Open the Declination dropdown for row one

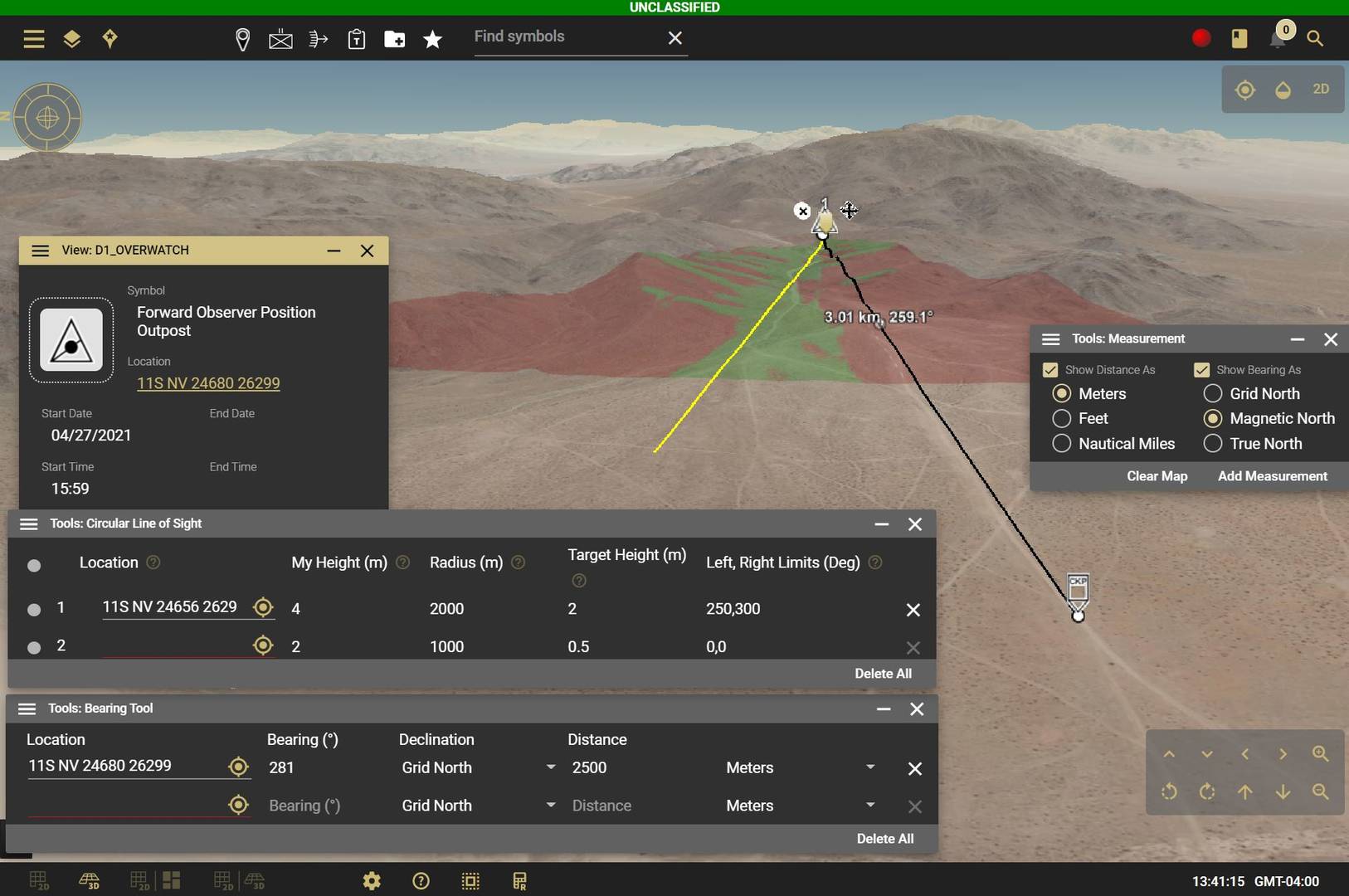(550, 767)
